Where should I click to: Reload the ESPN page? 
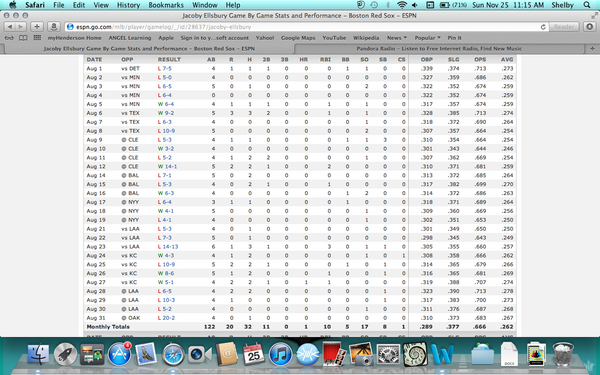543,27
